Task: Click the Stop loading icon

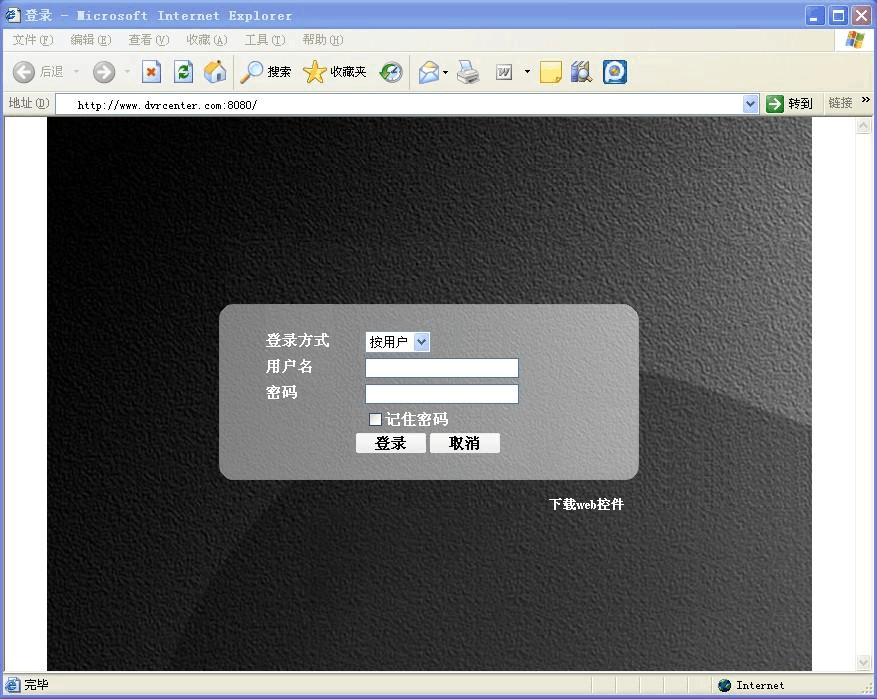Action: pyautogui.click(x=151, y=72)
